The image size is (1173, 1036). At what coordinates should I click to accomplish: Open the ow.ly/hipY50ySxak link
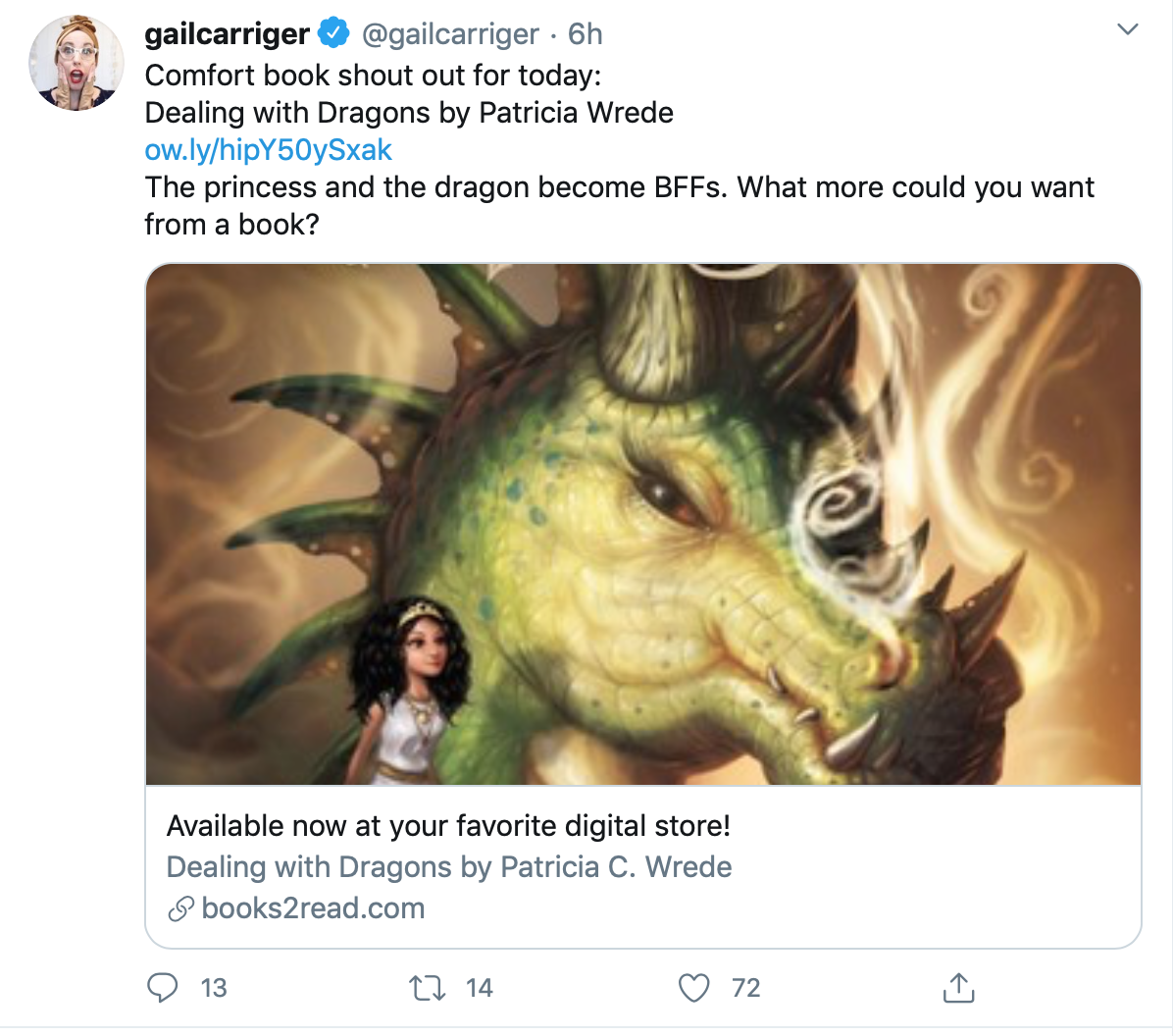pos(268,150)
